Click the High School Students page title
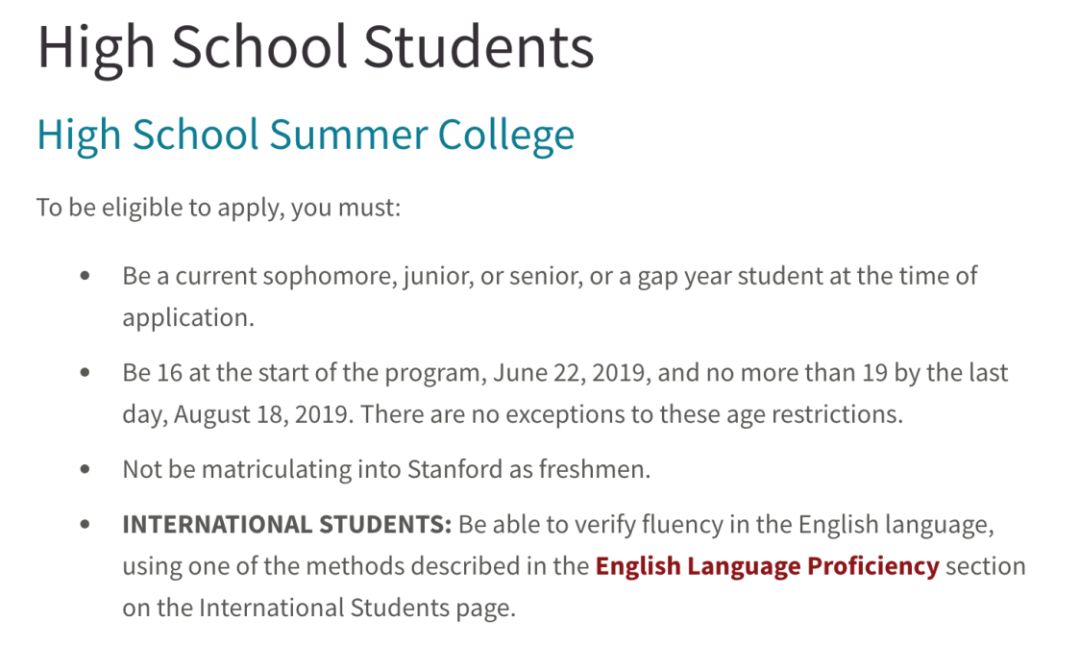Image resolution: width=1080 pixels, height=646 pixels. pos(315,47)
